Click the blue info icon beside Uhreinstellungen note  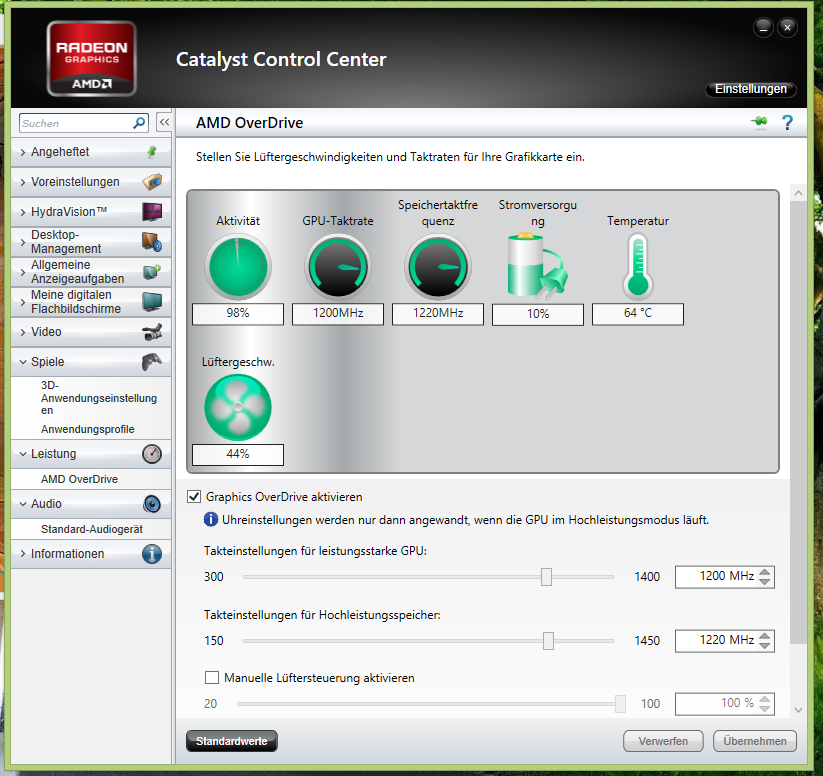point(210,520)
